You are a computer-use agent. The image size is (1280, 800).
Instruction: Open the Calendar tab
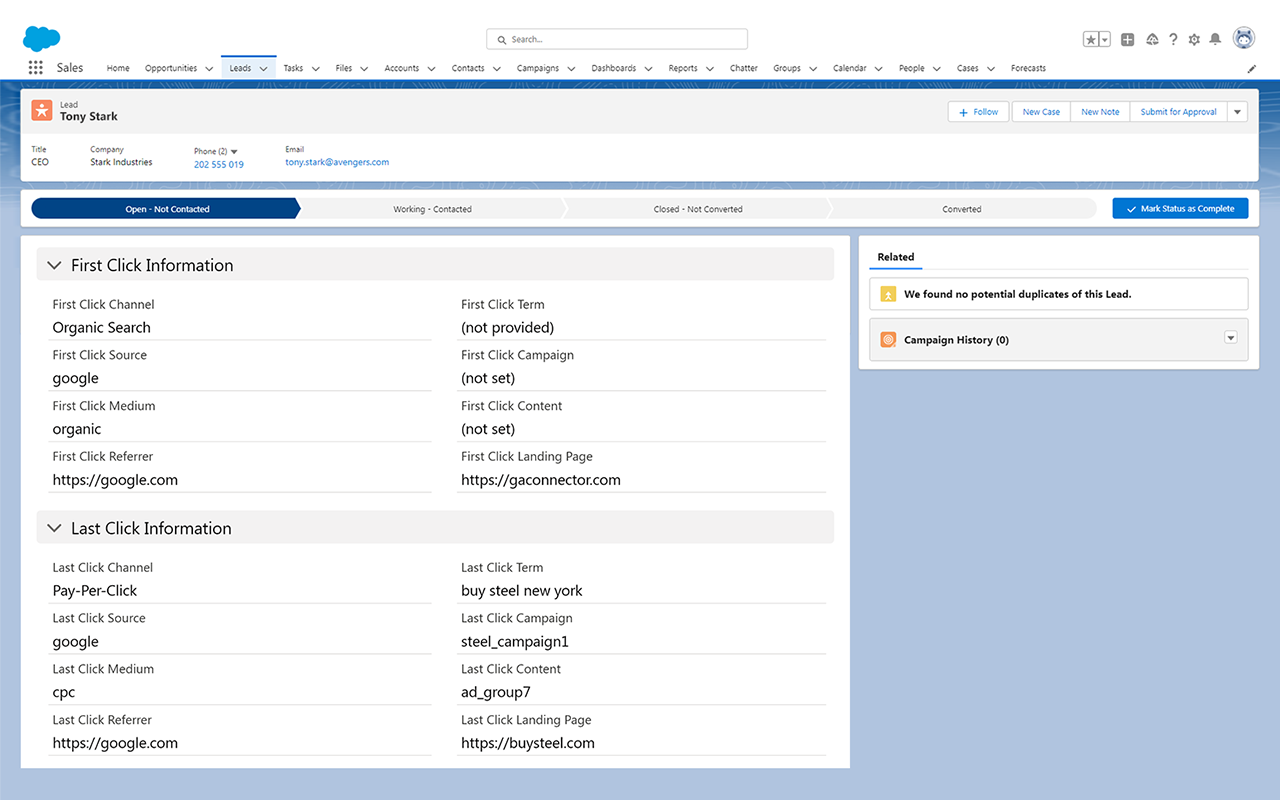850,68
